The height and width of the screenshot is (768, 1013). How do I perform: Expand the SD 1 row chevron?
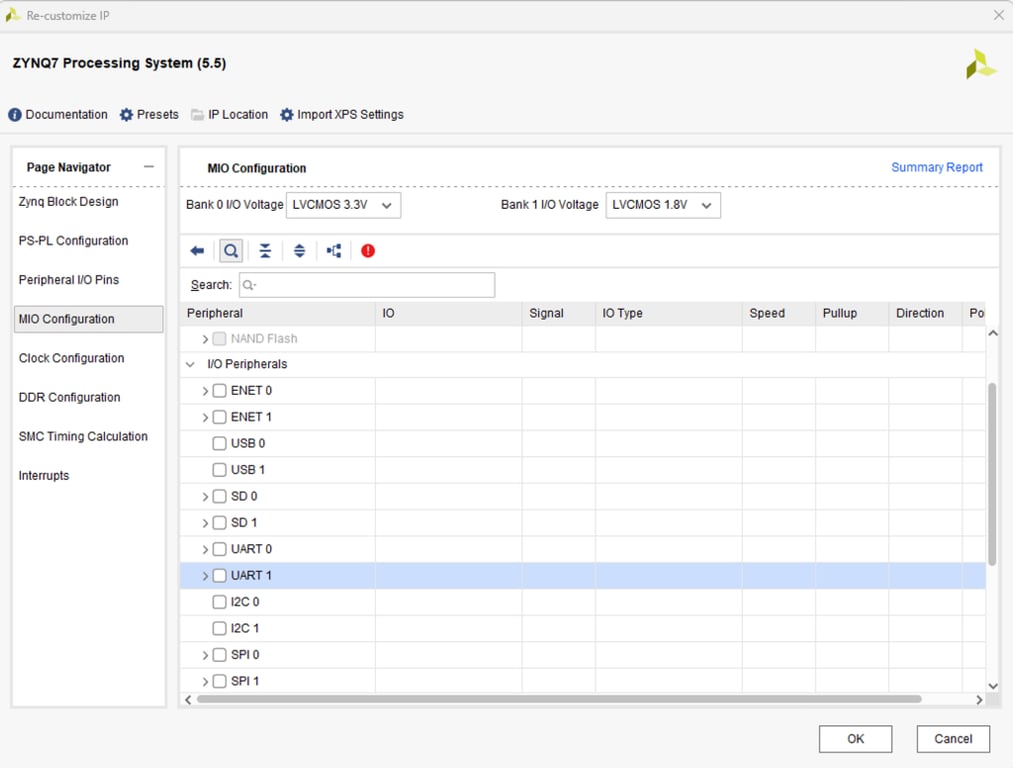(205, 523)
